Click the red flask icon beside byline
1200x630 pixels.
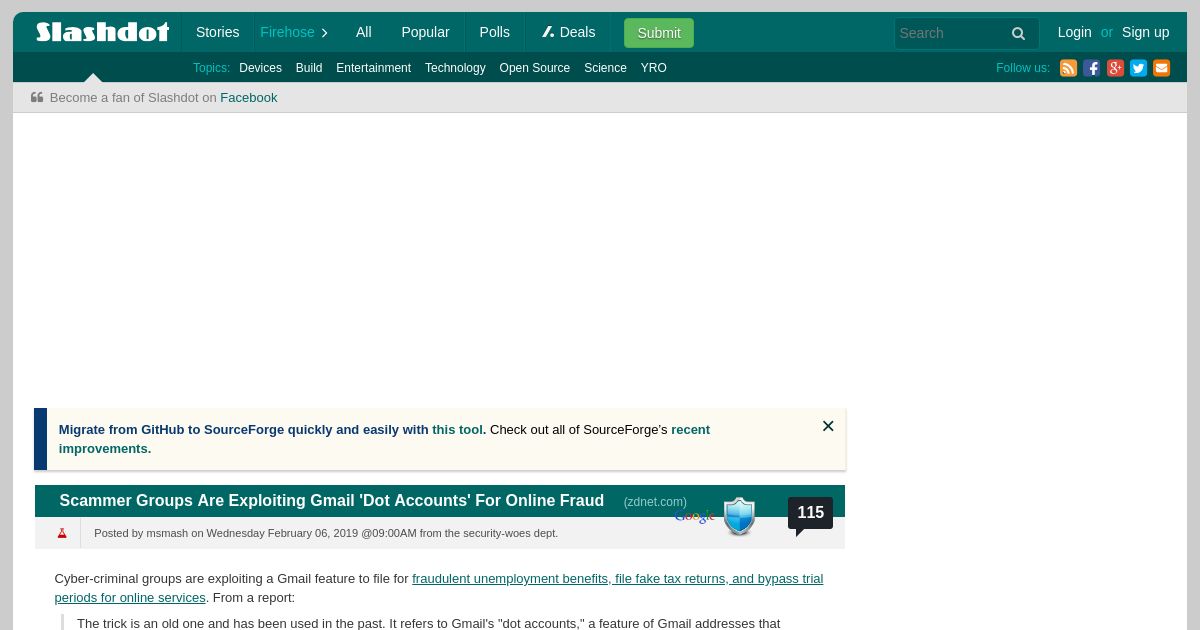click(x=62, y=533)
